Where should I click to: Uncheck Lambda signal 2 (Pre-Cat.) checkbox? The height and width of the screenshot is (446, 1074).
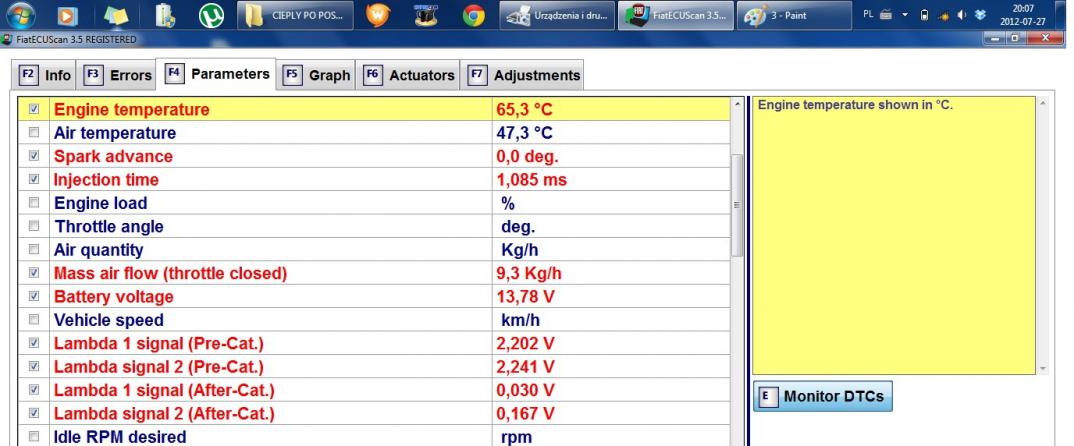34,366
